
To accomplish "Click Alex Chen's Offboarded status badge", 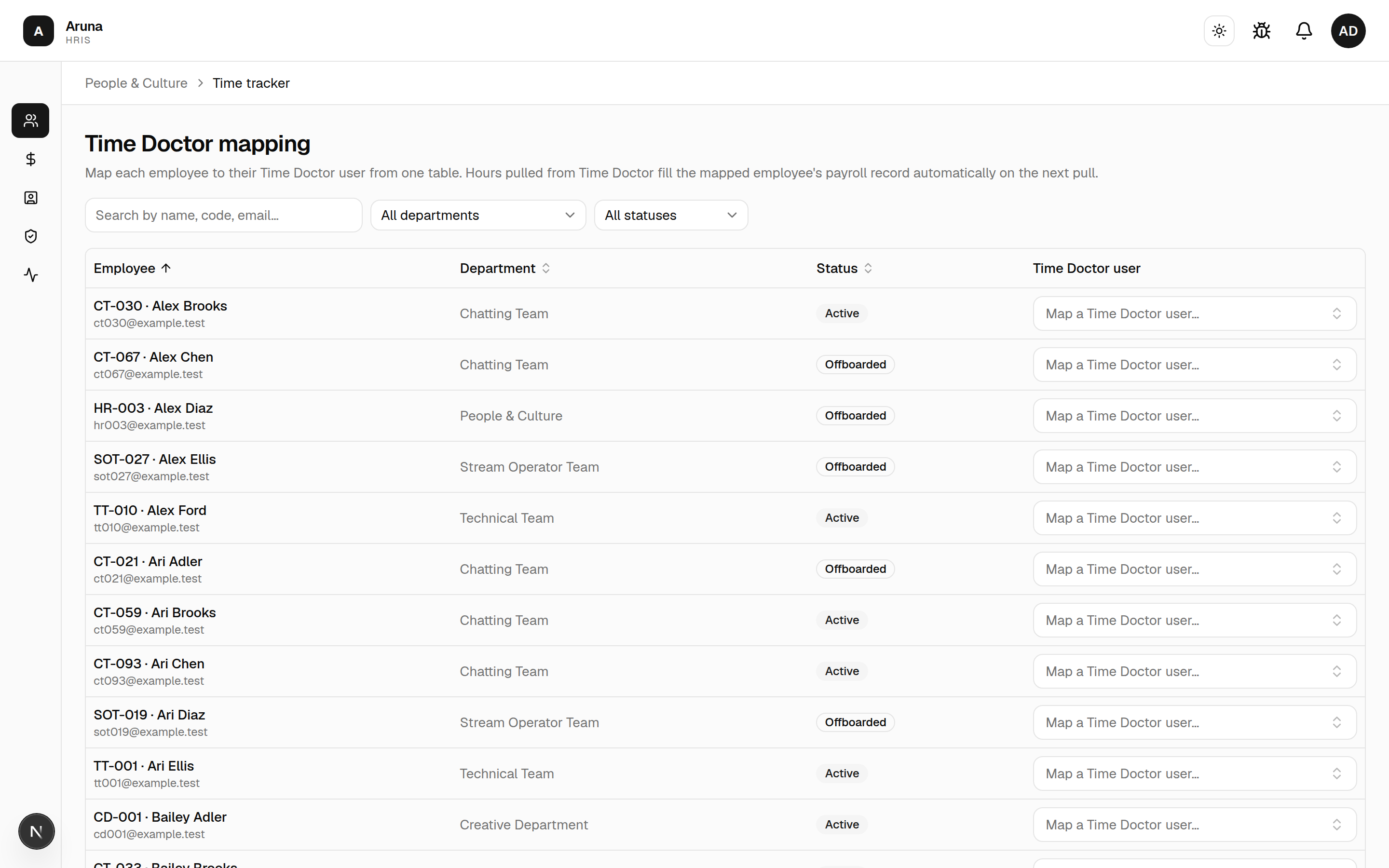I will [x=855, y=365].
